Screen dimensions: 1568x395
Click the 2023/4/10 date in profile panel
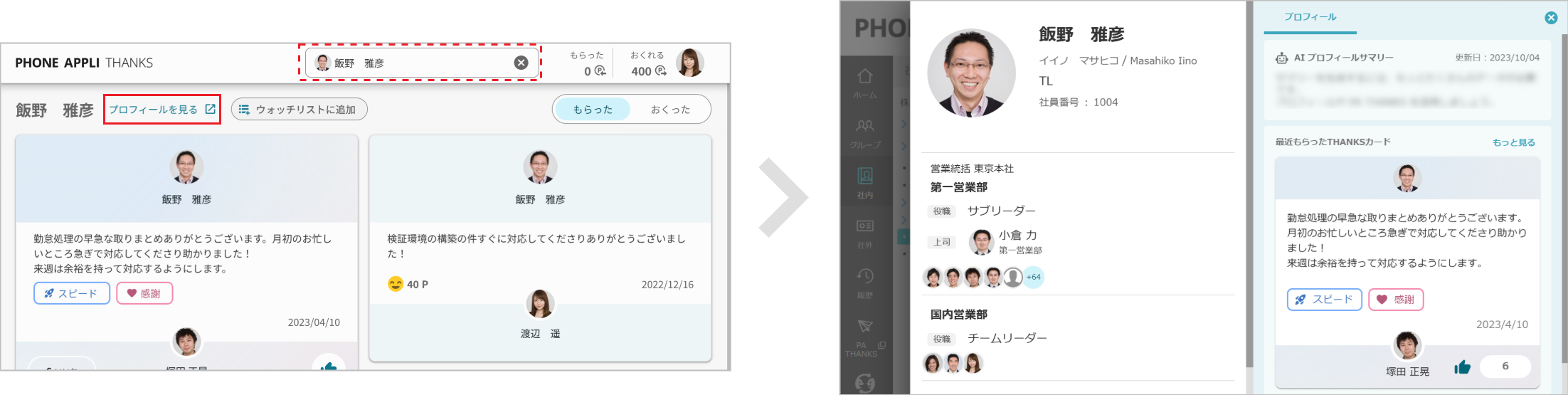point(1502,325)
